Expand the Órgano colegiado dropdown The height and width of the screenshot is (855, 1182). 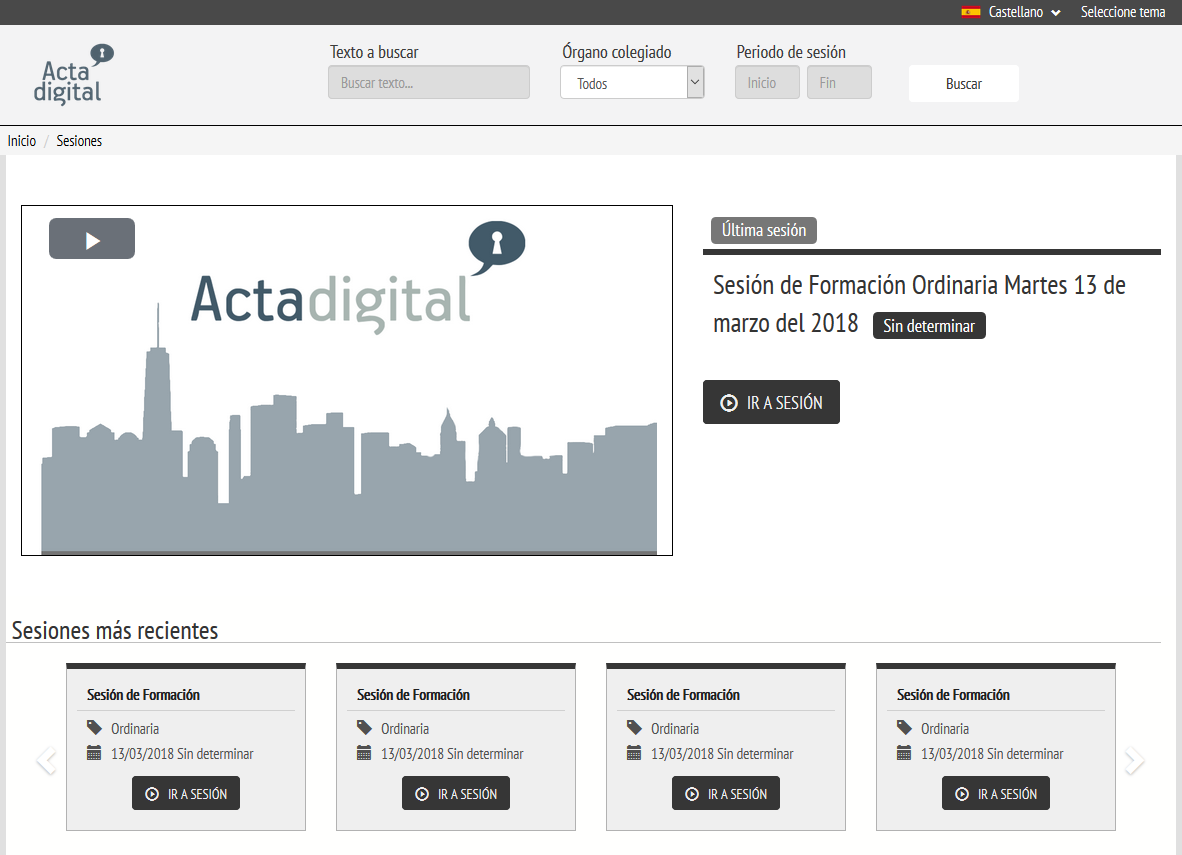[x=632, y=83]
